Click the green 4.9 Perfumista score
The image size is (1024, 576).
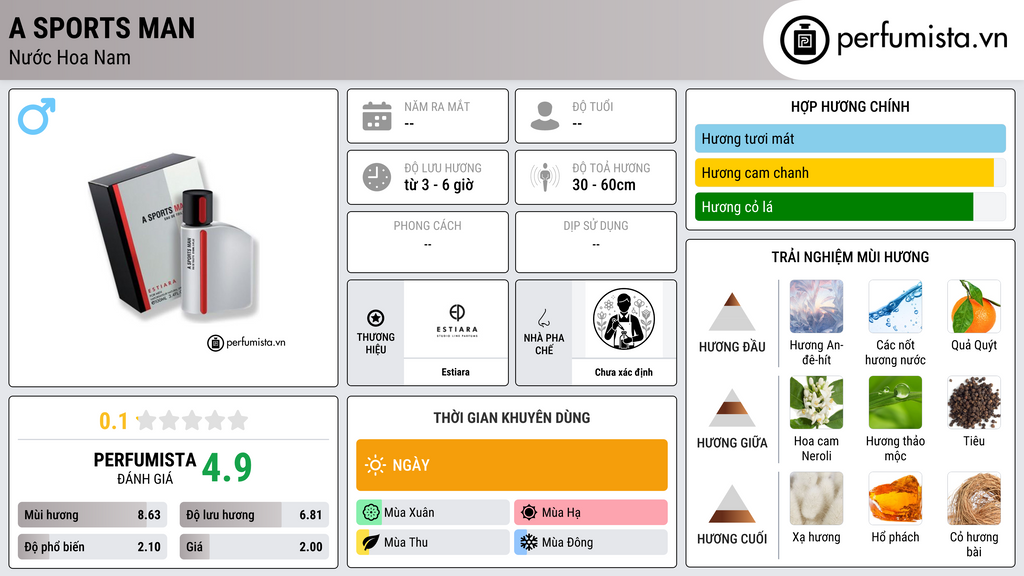coord(226,466)
